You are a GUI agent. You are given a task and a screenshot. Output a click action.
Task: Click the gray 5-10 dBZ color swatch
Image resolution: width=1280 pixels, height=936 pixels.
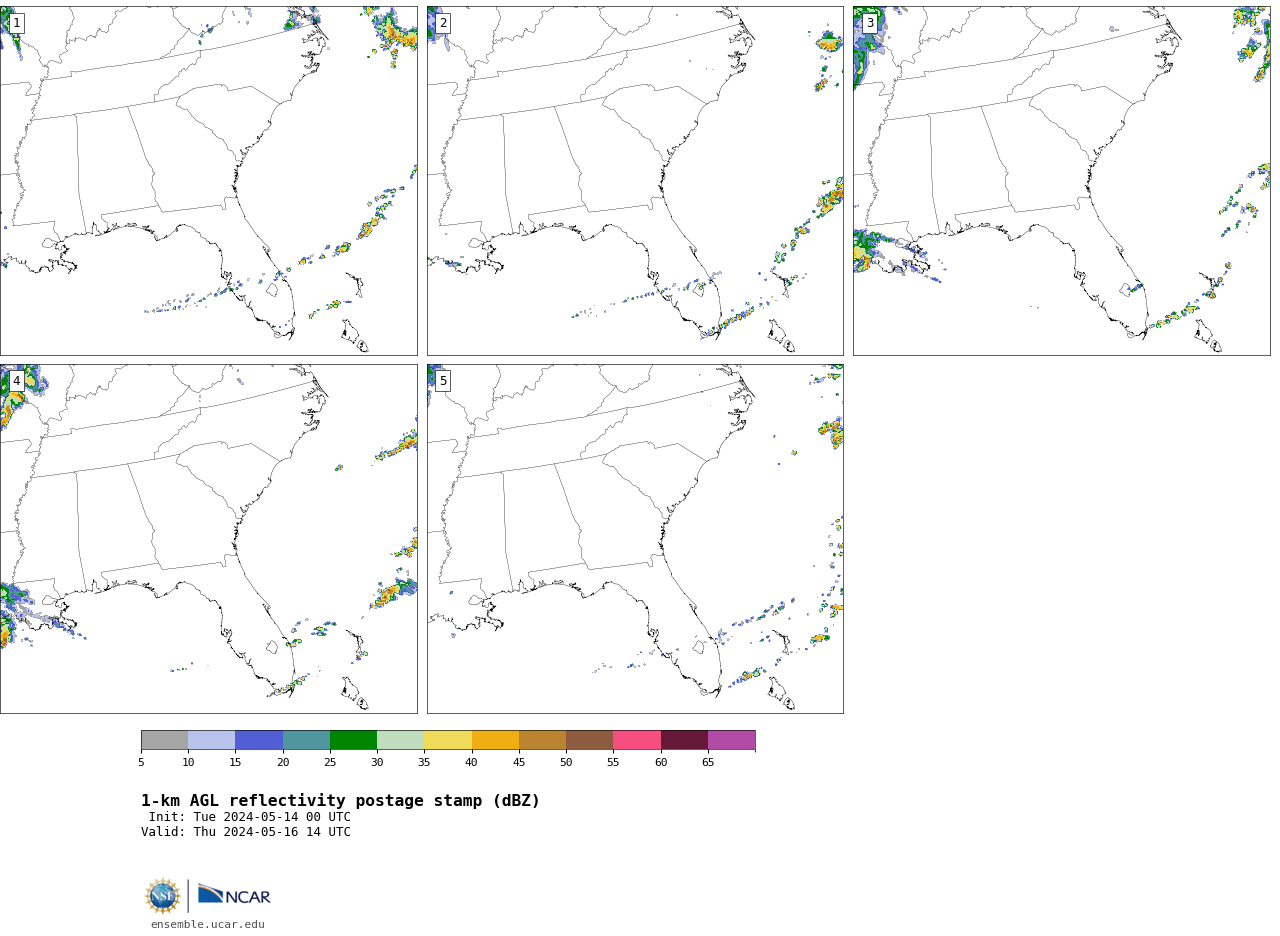coord(164,740)
